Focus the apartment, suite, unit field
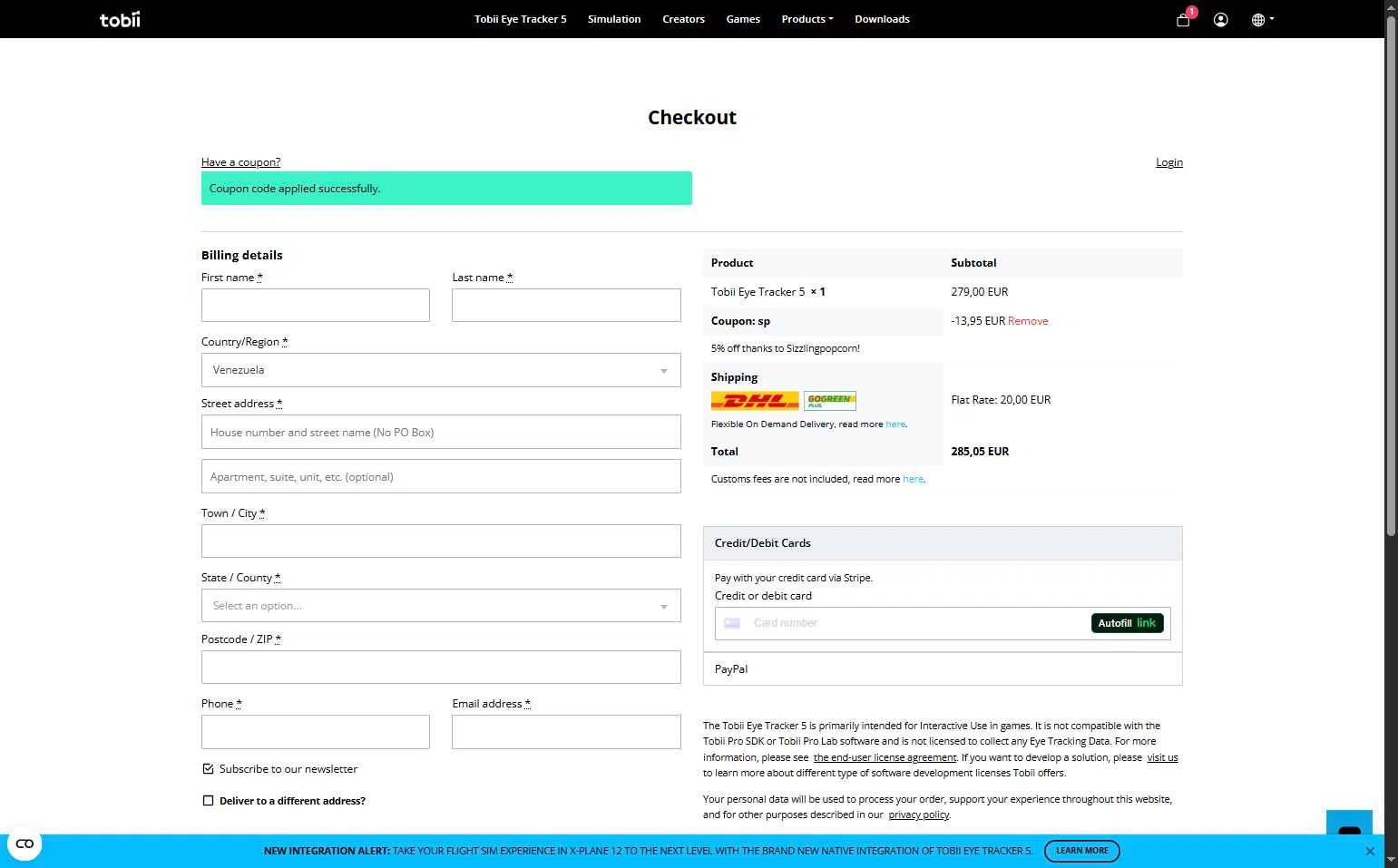Image resolution: width=1398 pixels, height=868 pixels. pyautogui.click(x=441, y=476)
